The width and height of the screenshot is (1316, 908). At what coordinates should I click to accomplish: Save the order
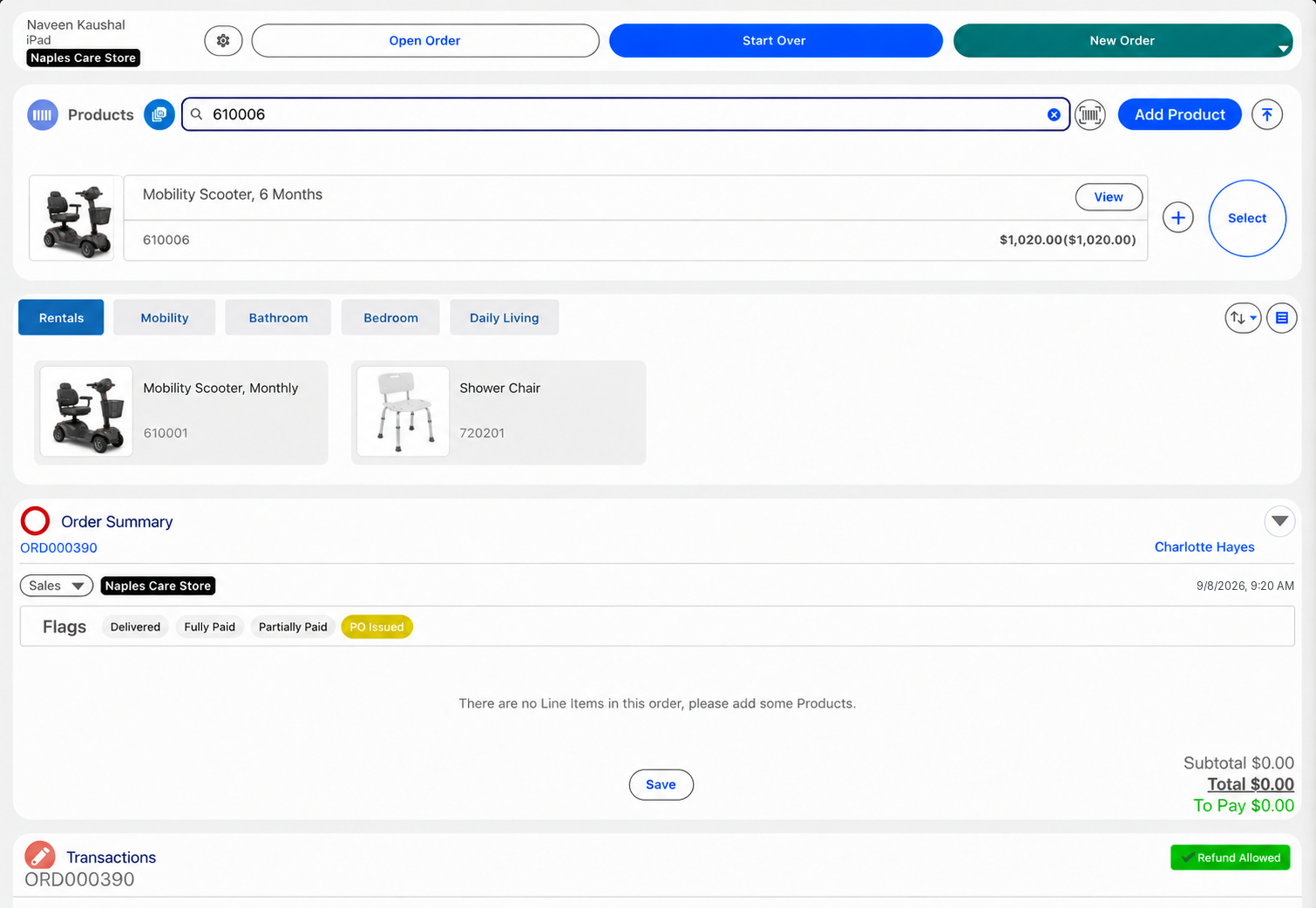(x=661, y=784)
